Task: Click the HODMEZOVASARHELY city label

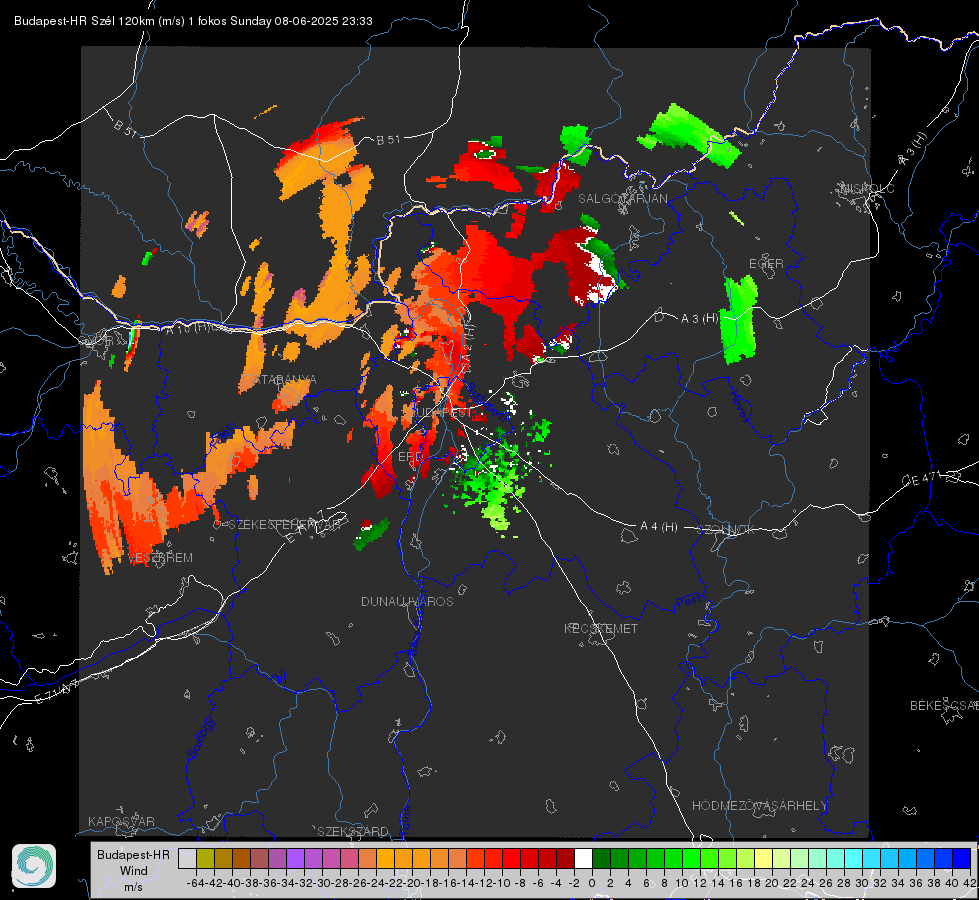Action: pyautogui.click(x=759, y=806)
